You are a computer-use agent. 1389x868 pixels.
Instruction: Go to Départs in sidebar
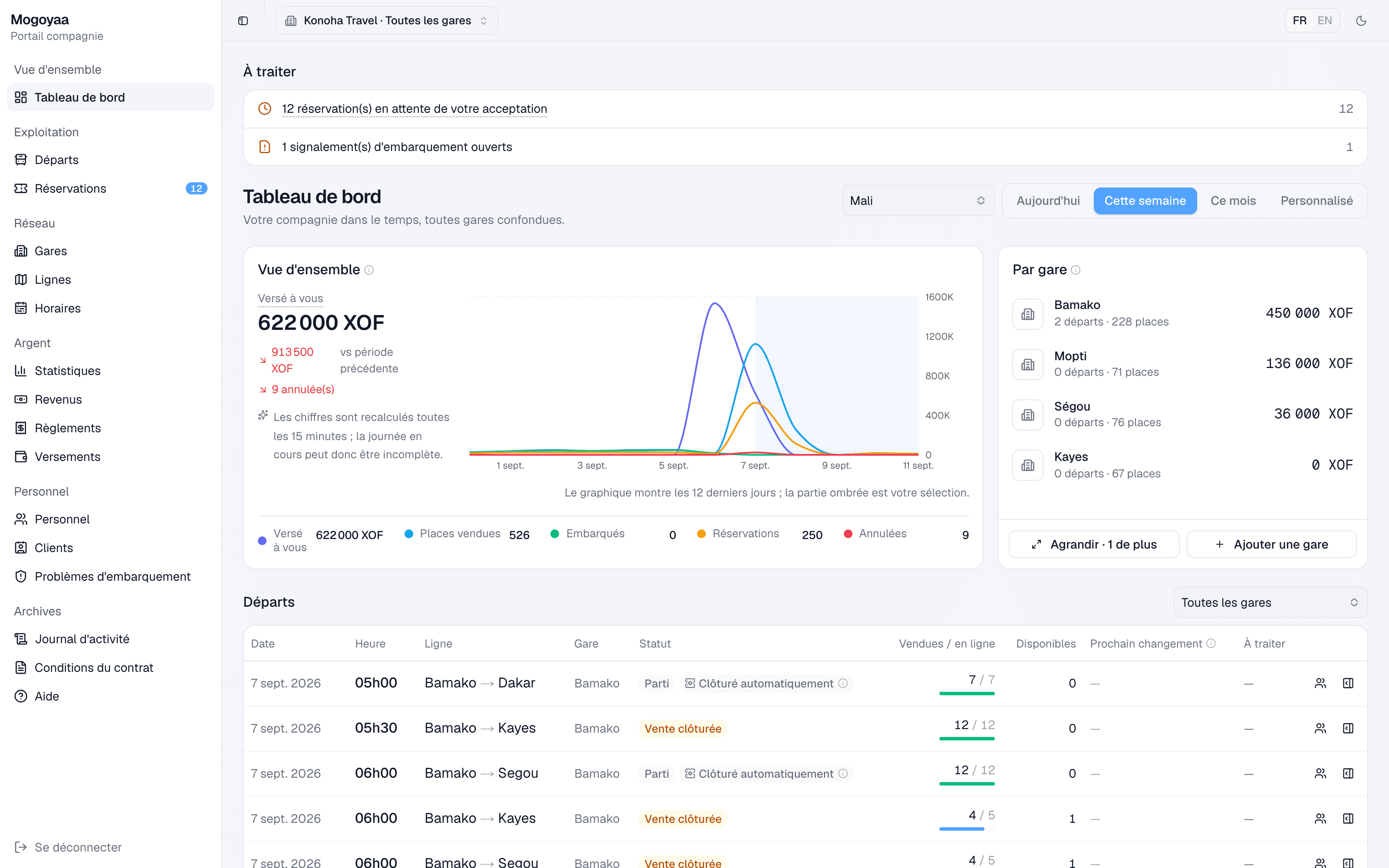point(111,160)
